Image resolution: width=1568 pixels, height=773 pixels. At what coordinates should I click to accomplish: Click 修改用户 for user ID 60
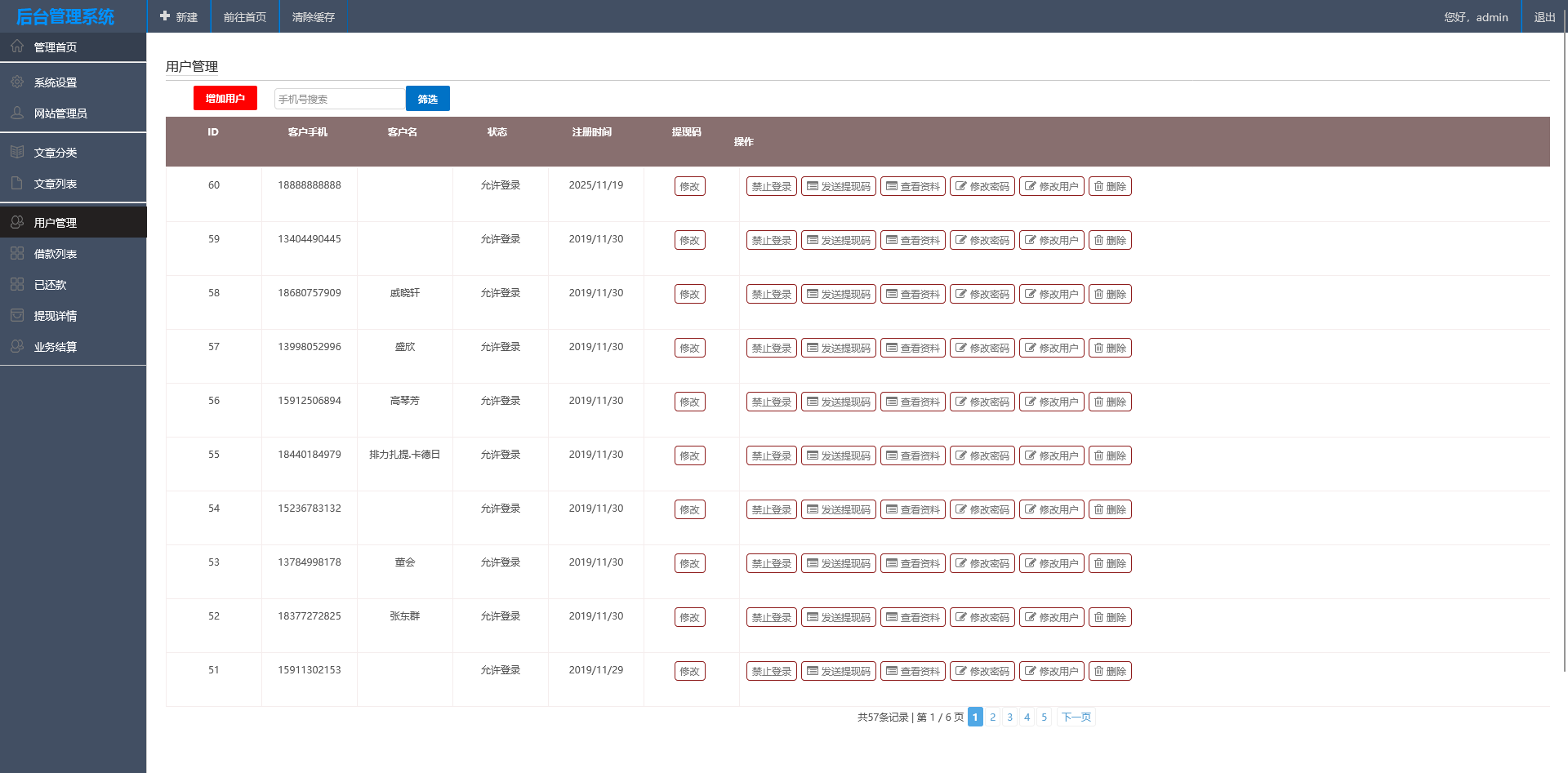(1052, 186)
